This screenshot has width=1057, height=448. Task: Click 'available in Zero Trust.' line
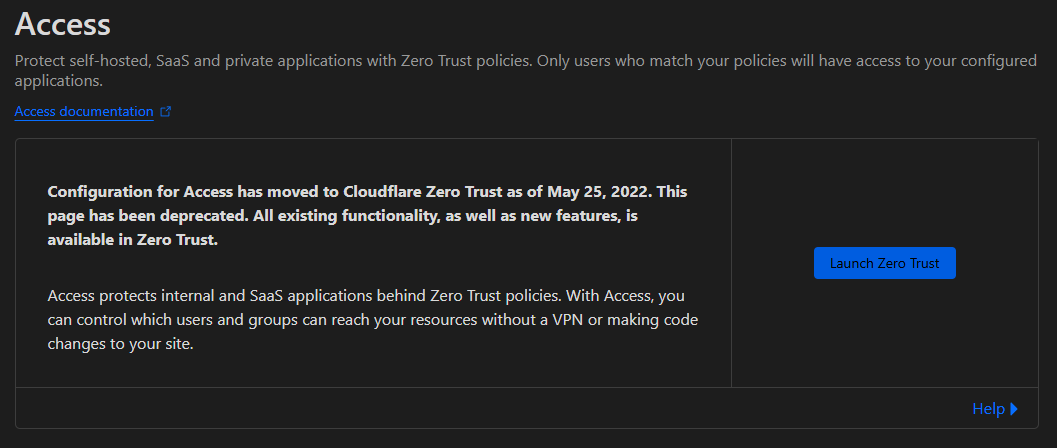point(133,241)
